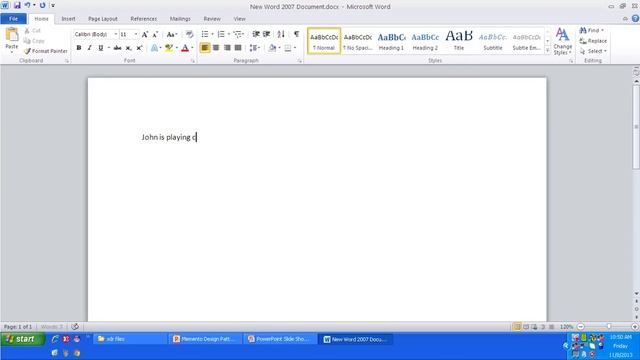Apply the No Spacing style
The width and height of the screenshot is (640, 360).
pyautogui.click(x=358, y=41)
